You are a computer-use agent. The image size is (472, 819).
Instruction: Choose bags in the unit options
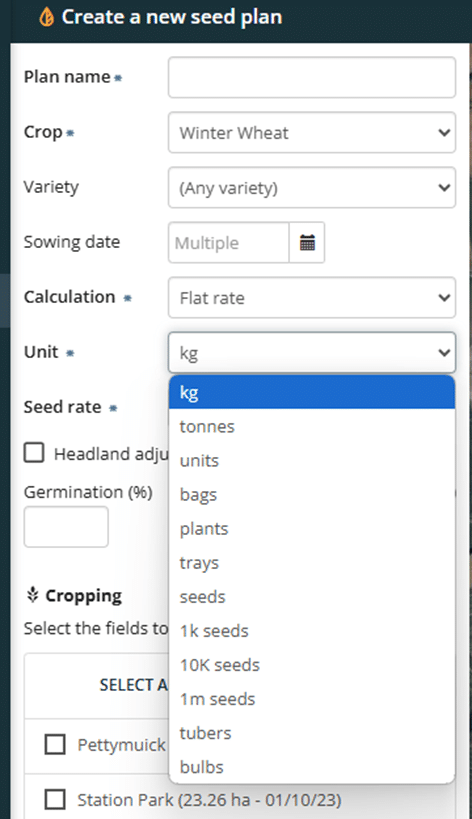[x=312, y=494]
